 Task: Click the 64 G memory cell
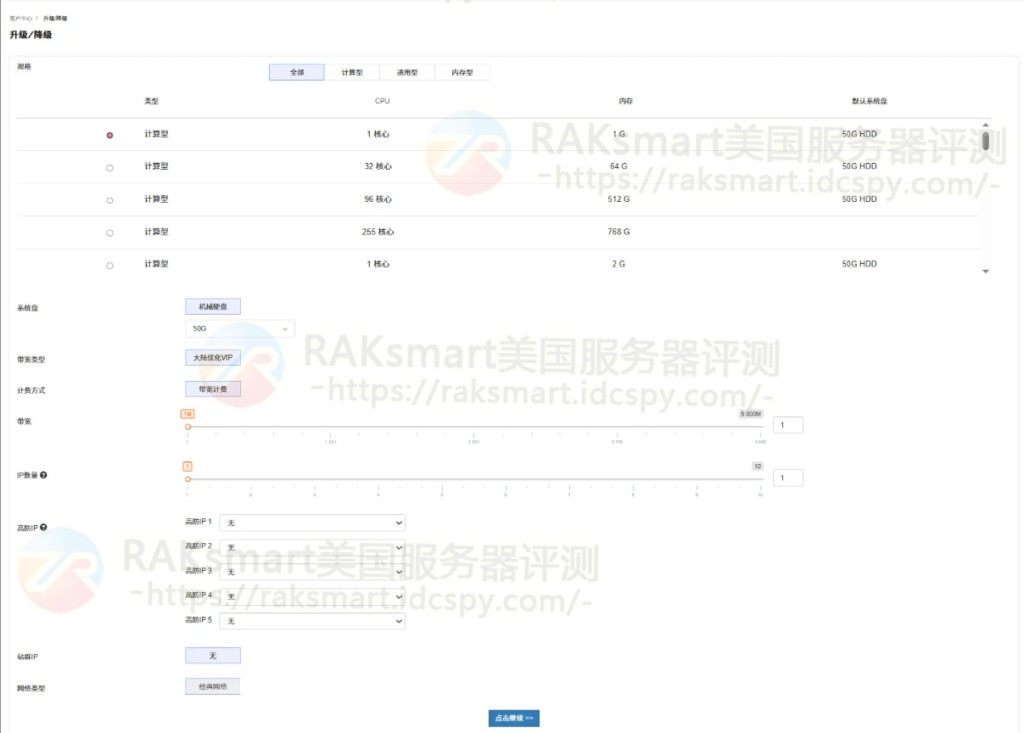tap(618, 167)
